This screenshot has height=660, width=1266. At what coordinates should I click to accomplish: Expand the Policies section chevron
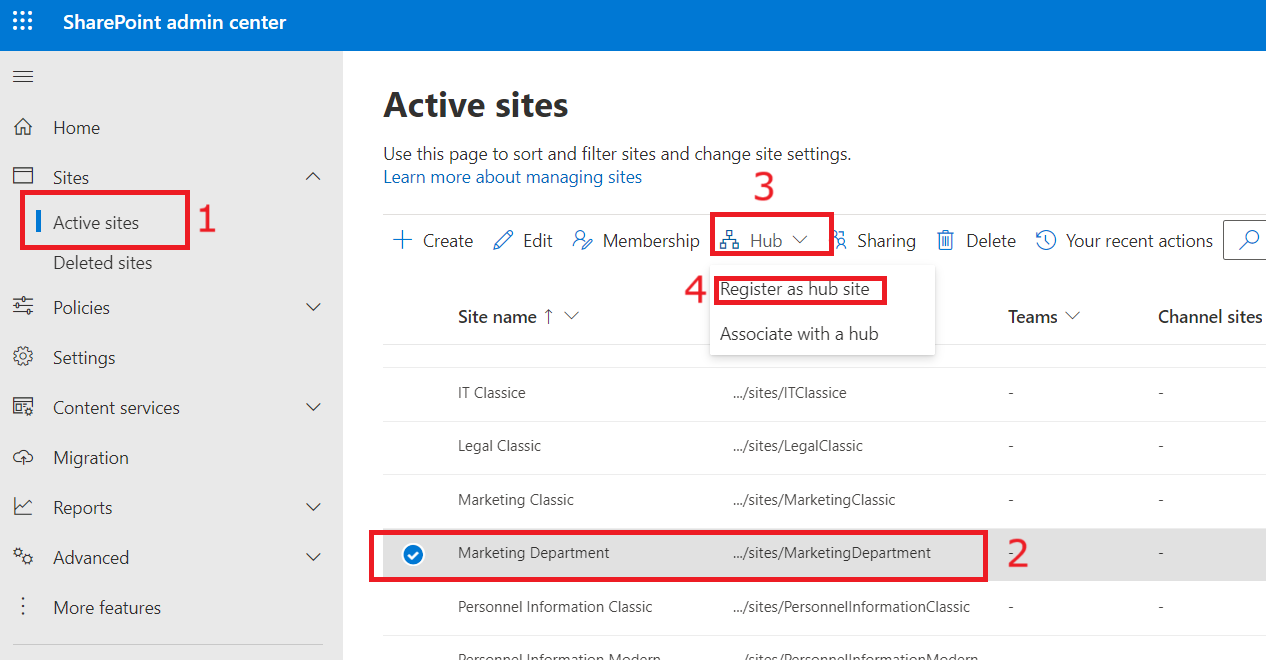313,307
